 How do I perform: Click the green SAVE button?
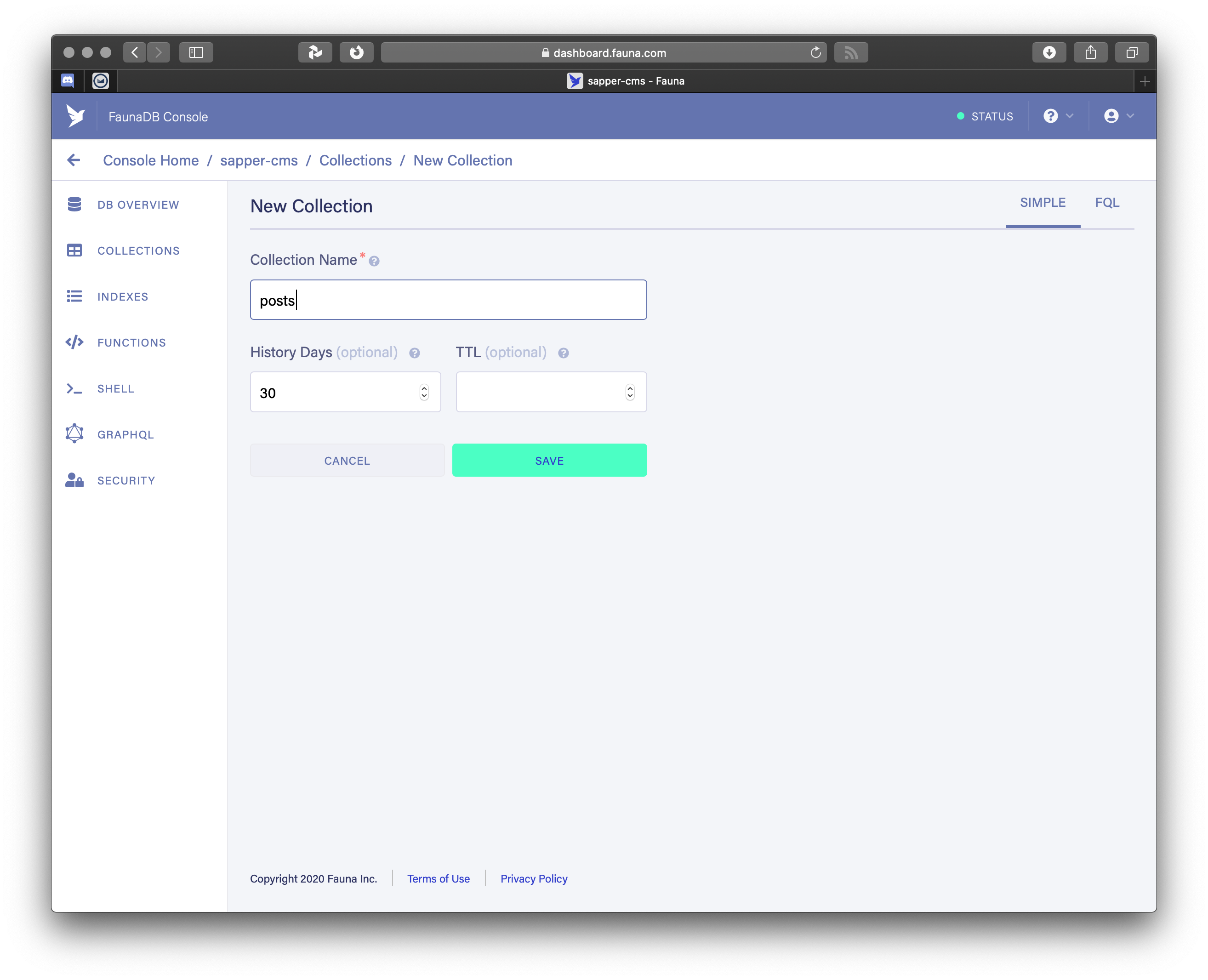pos(549,461)
